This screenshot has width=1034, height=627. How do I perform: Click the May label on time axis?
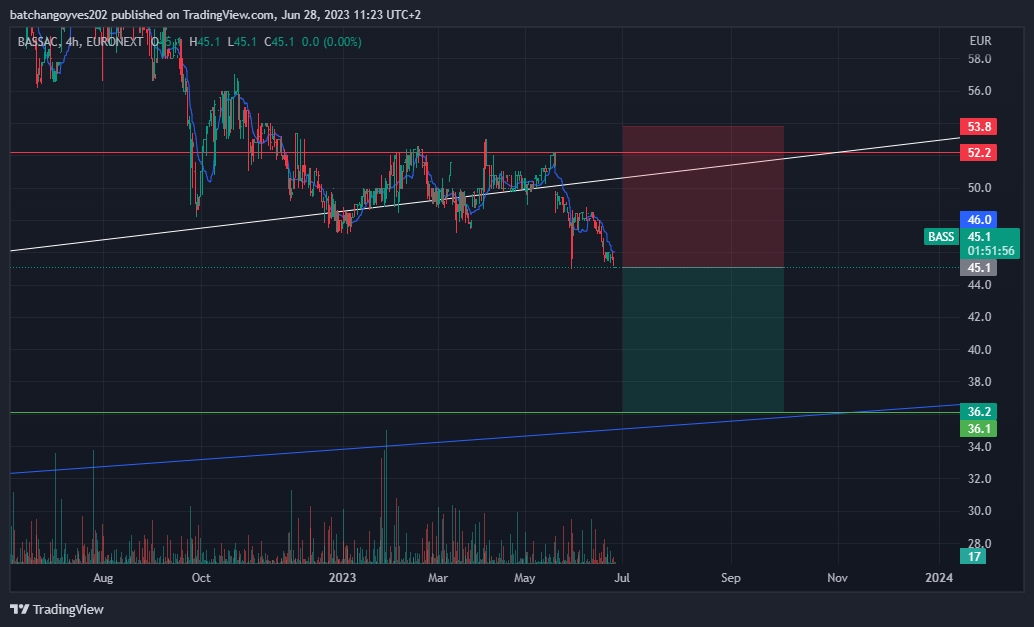pos(524,578)
